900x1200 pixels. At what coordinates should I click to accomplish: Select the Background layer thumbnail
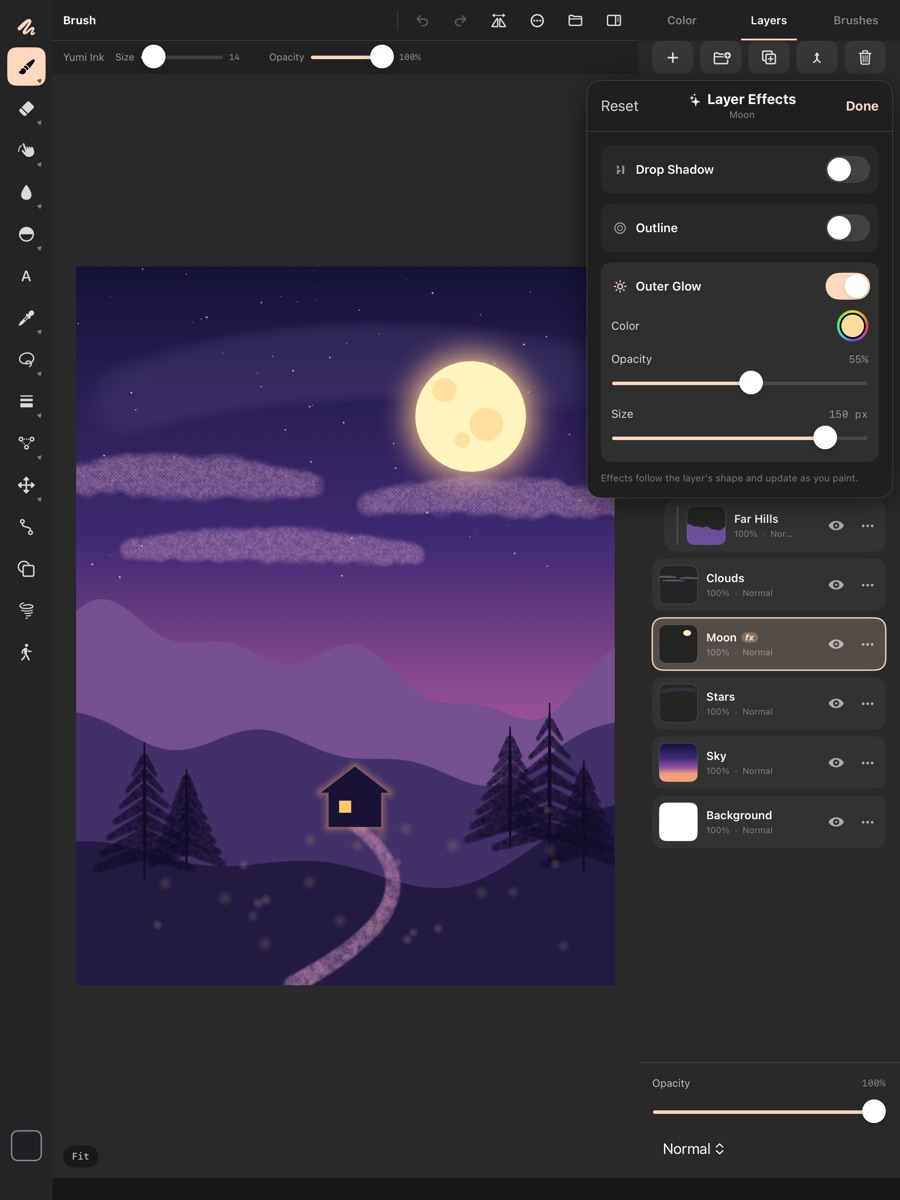tap(678, 822)
